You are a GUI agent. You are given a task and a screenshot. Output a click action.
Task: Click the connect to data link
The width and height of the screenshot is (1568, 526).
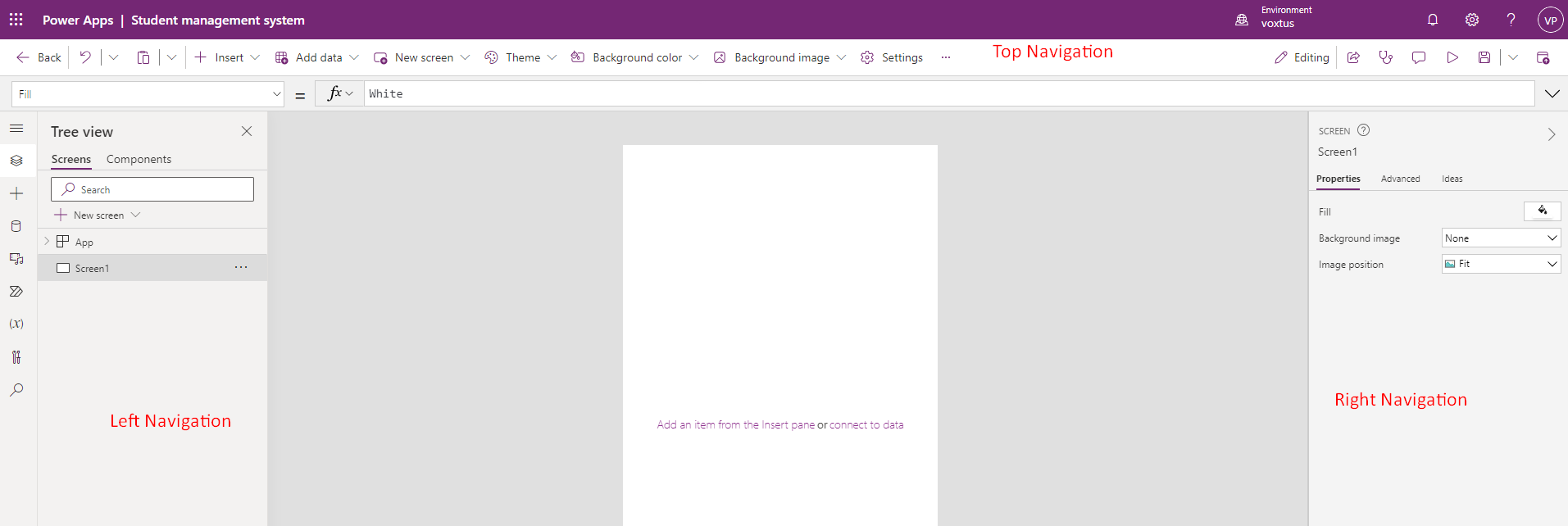866,424
